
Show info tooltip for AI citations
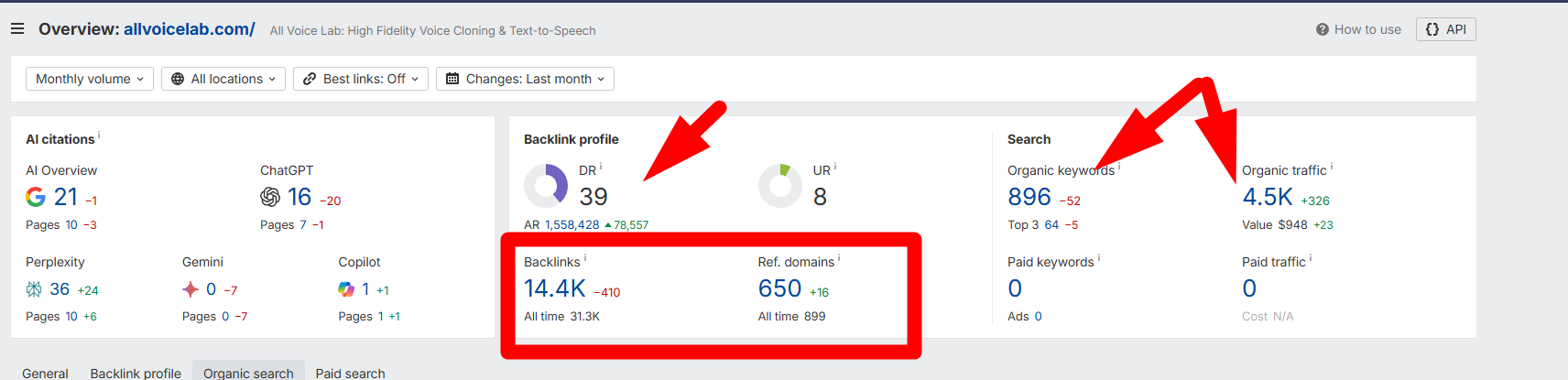click(99, 136)
